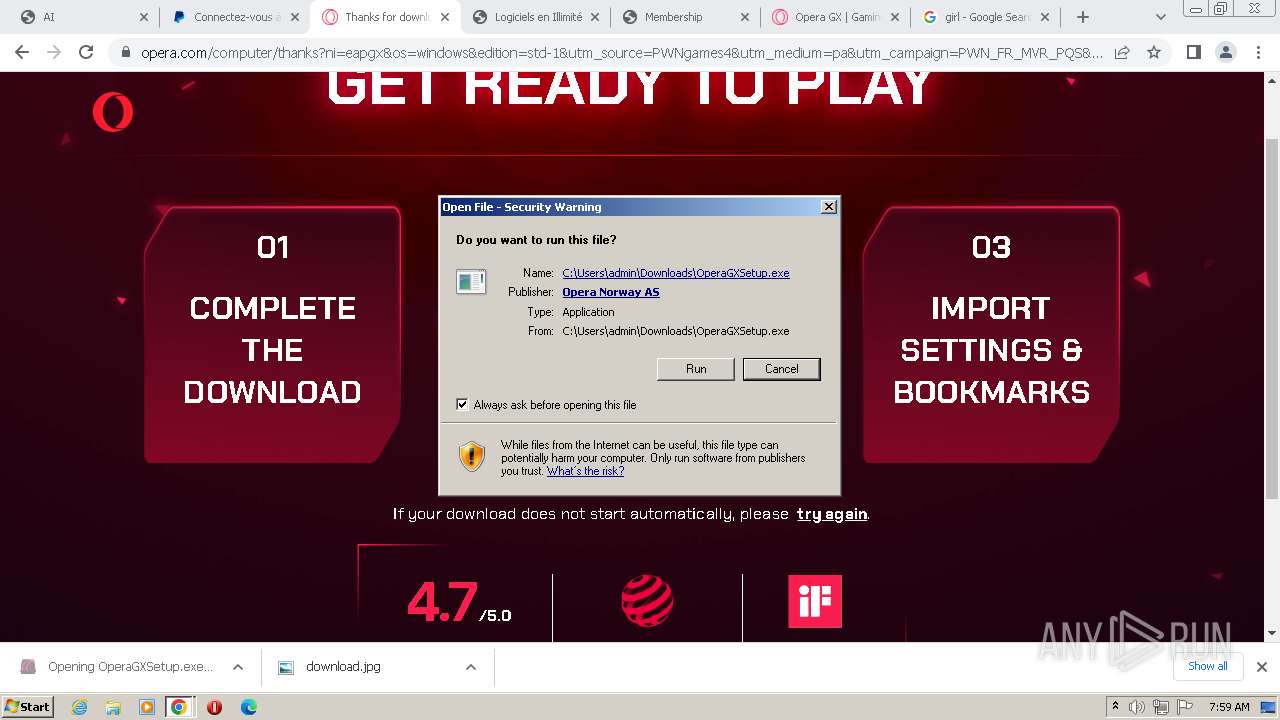Open Windows Explorer folder from the taskbar
Screen dimensions: 1280x720
click(x=113, y=707)
